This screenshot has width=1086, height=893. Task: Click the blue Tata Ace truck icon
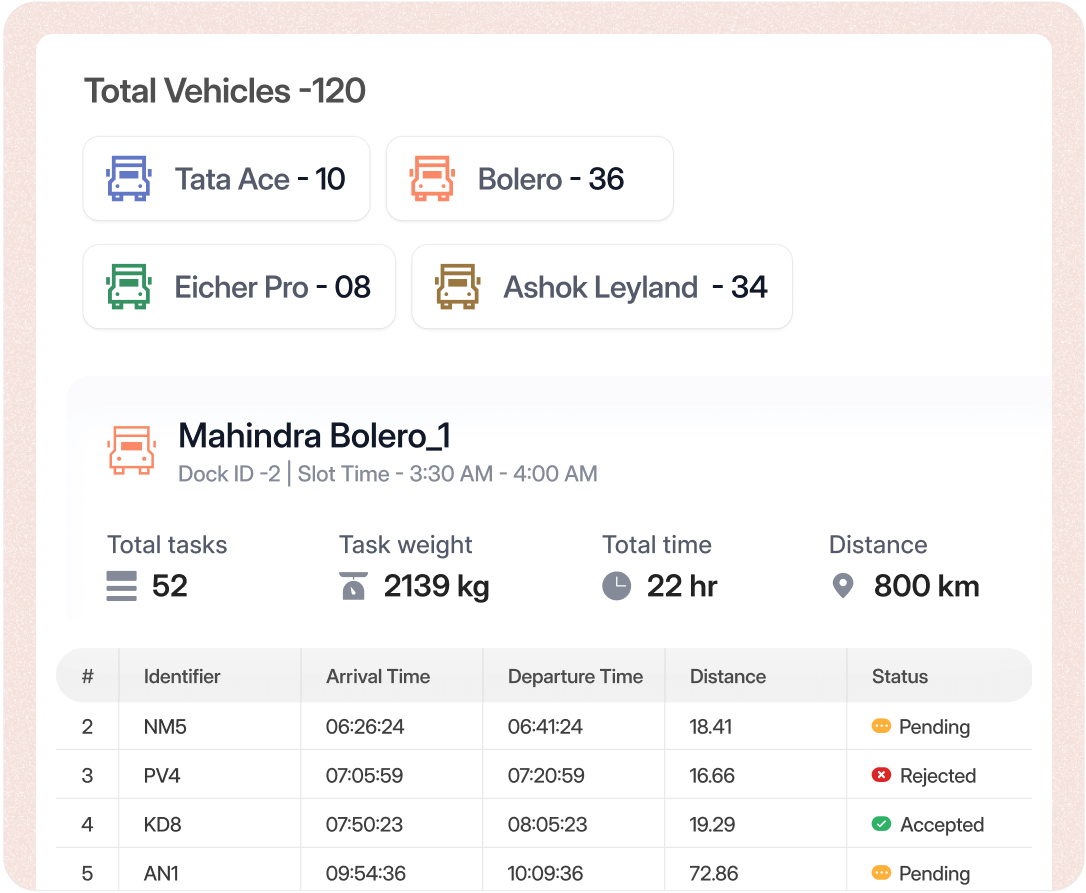(x=129, y=179)
